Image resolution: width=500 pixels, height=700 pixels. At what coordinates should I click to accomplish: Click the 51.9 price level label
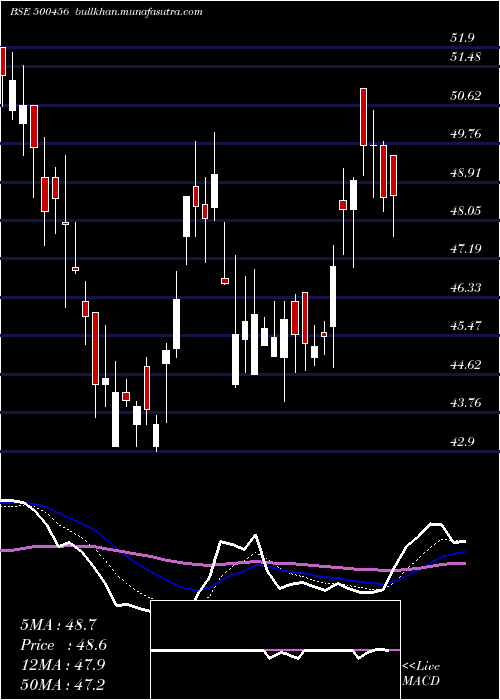[462, 38]
